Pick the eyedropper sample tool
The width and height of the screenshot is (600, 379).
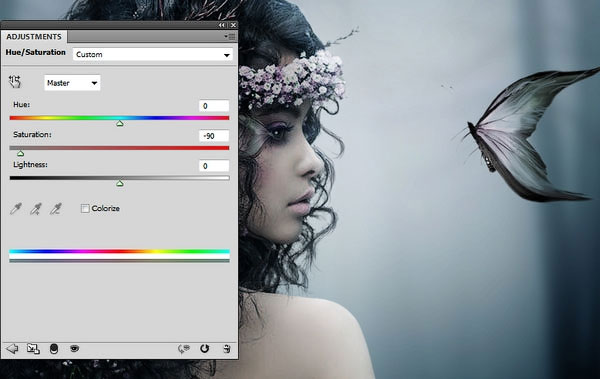[16, 209]
